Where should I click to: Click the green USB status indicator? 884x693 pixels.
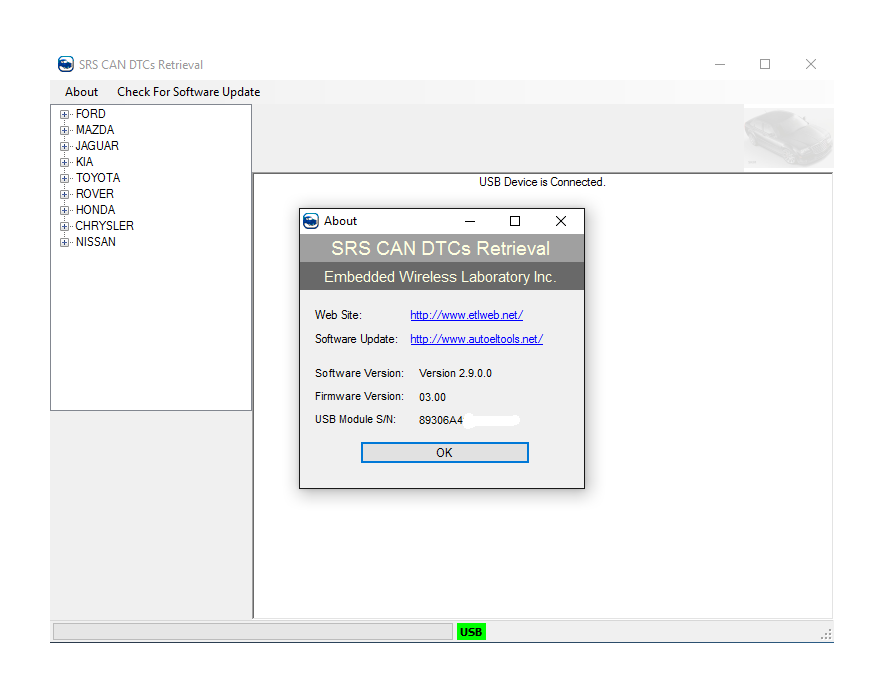point(471,632)
